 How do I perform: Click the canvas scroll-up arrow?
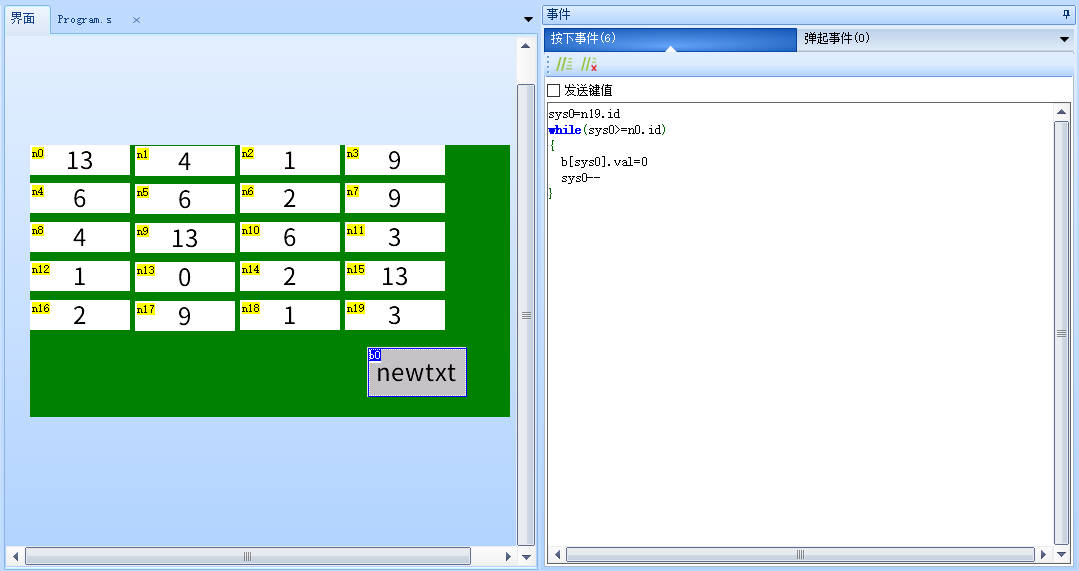coord(526,46)
